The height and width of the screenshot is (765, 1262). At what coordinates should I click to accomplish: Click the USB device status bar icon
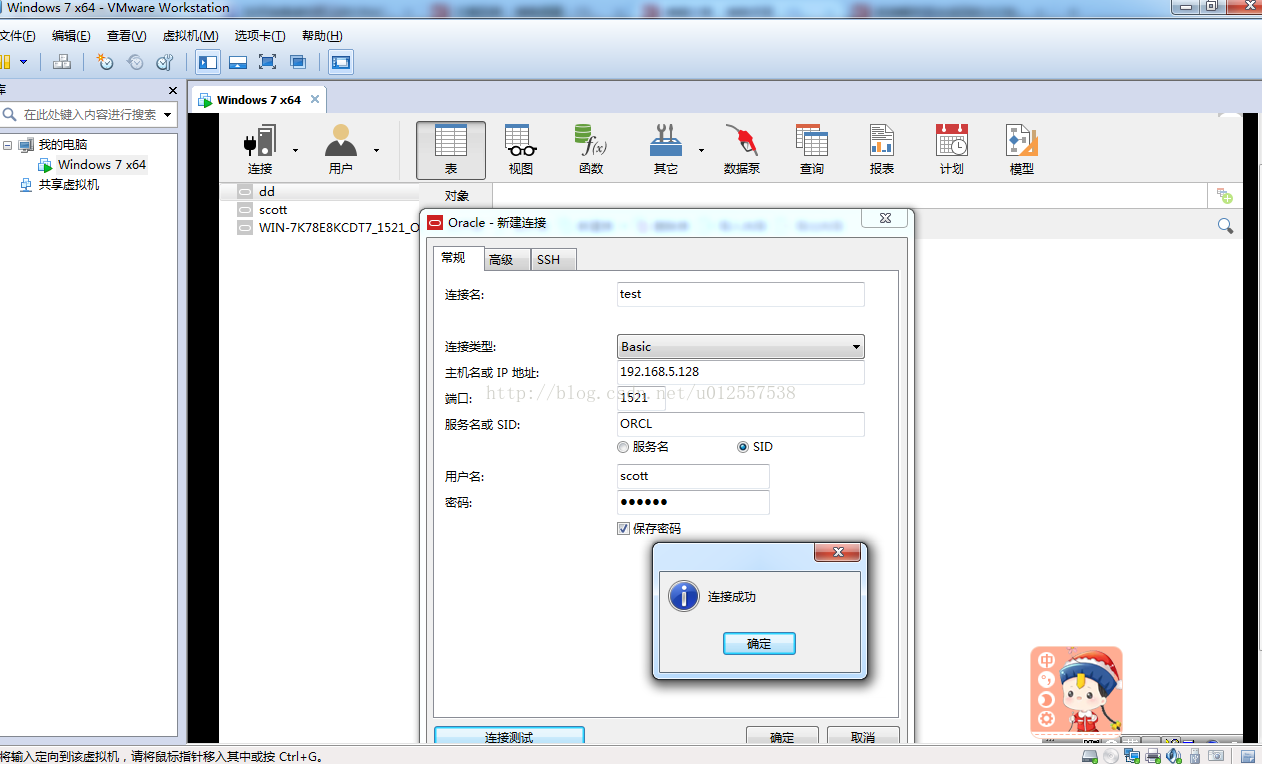click(x=1195, y=756)
